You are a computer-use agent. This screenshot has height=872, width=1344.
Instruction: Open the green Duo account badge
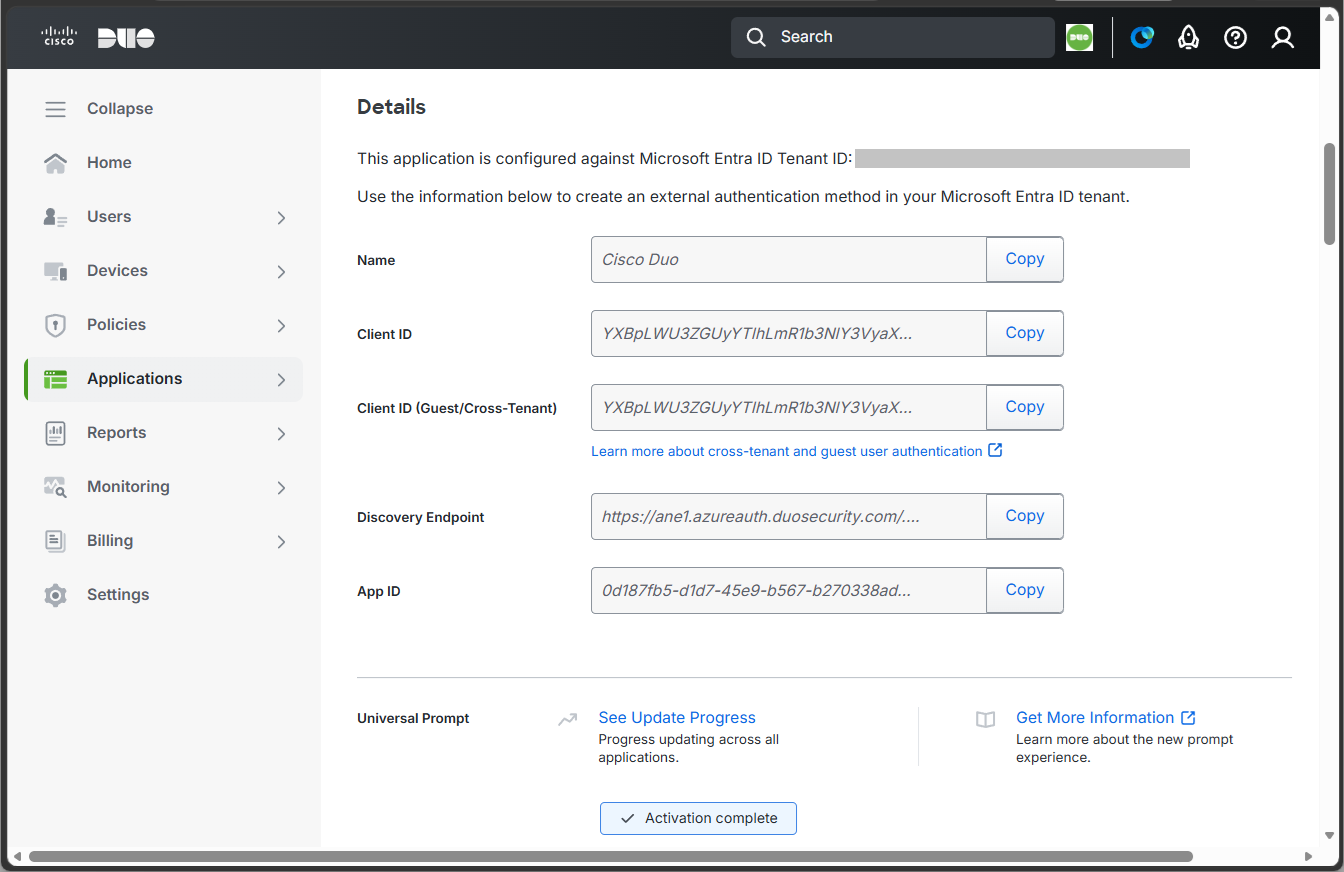click(1079, 37)
